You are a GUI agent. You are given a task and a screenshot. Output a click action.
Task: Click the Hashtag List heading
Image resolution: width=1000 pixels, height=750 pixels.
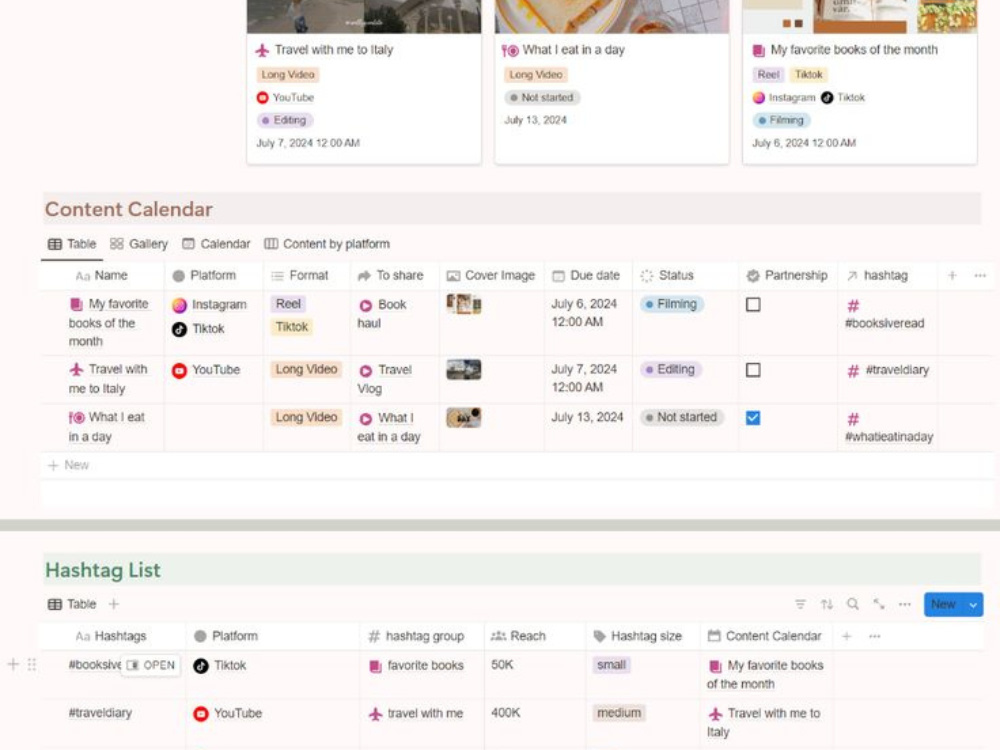point(103,570)
